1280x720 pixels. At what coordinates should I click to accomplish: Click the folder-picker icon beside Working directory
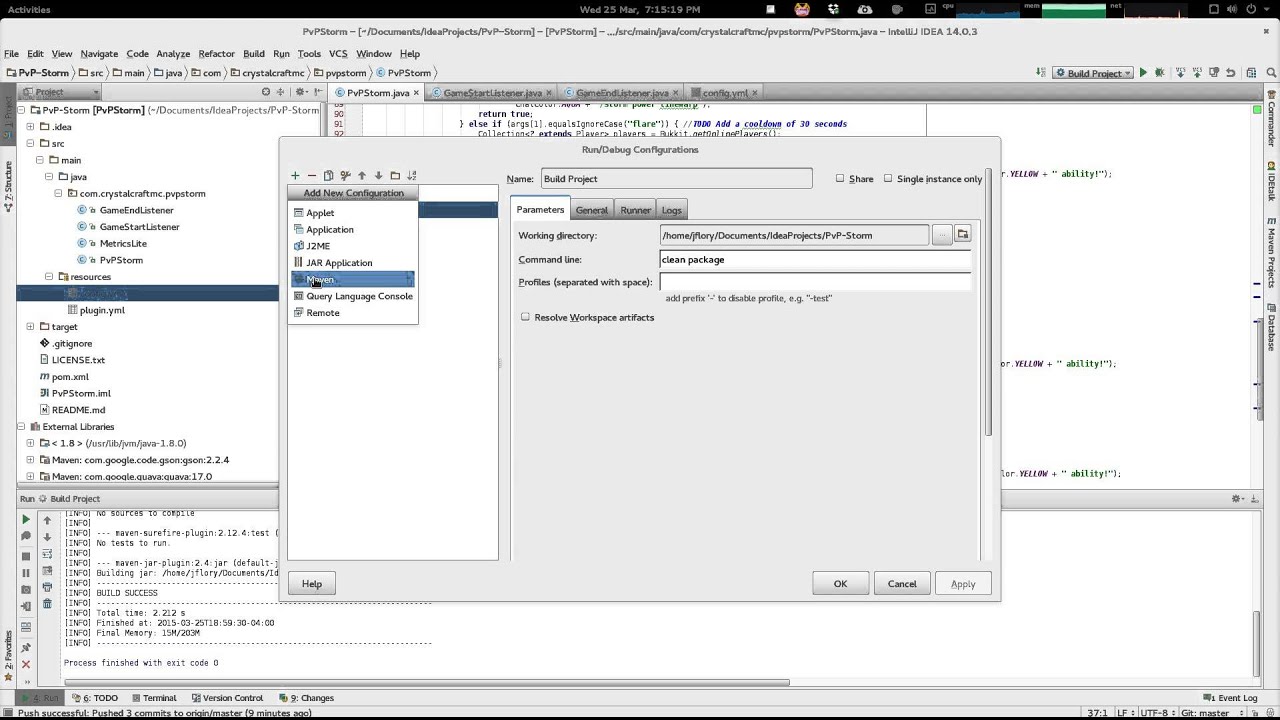[x=963, y=235]
